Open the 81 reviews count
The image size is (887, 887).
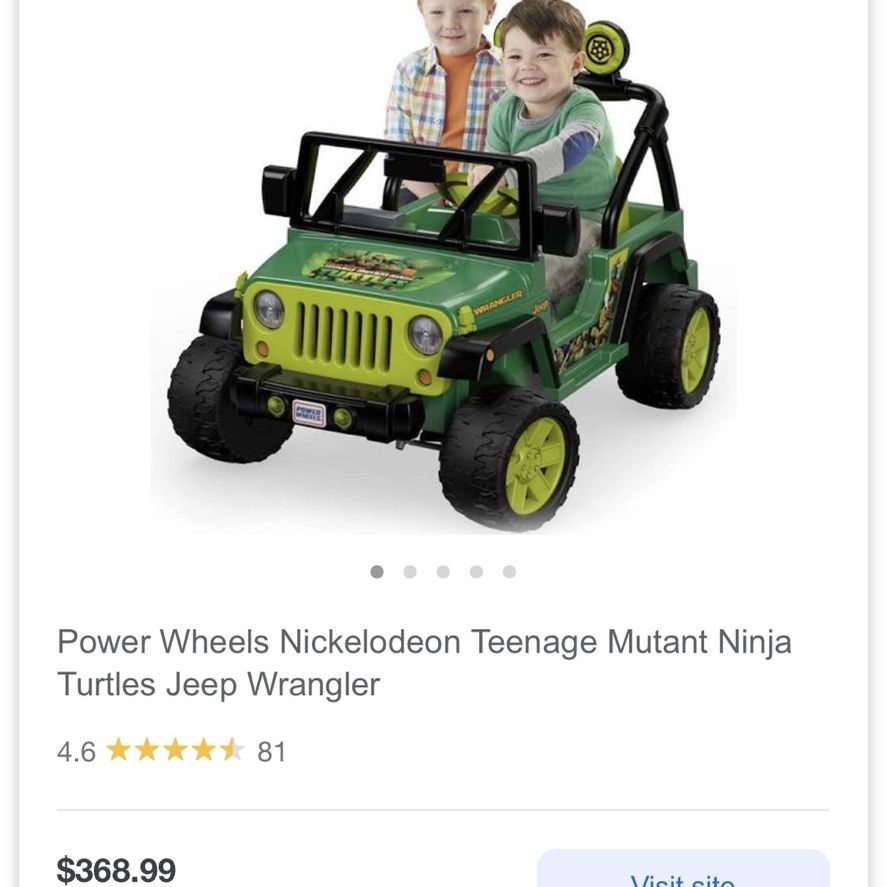272,752
